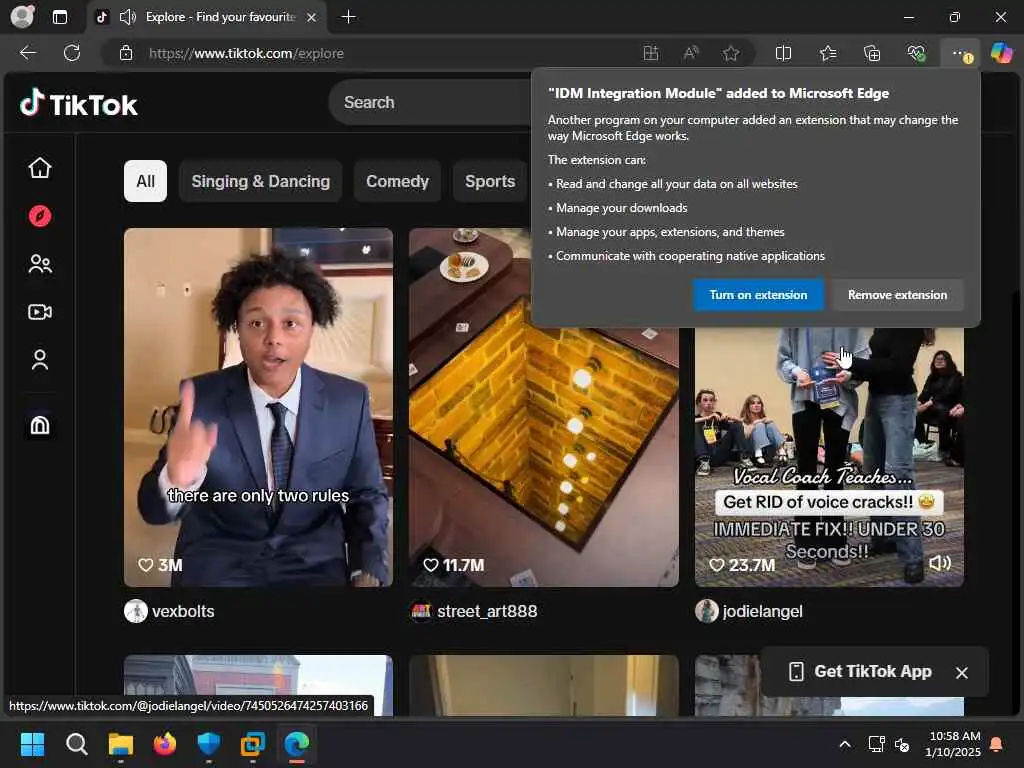The image size is (1024, 768).
Task: Go back using browser back arrow
Action: pyautogui.click(x=27, y=53)
